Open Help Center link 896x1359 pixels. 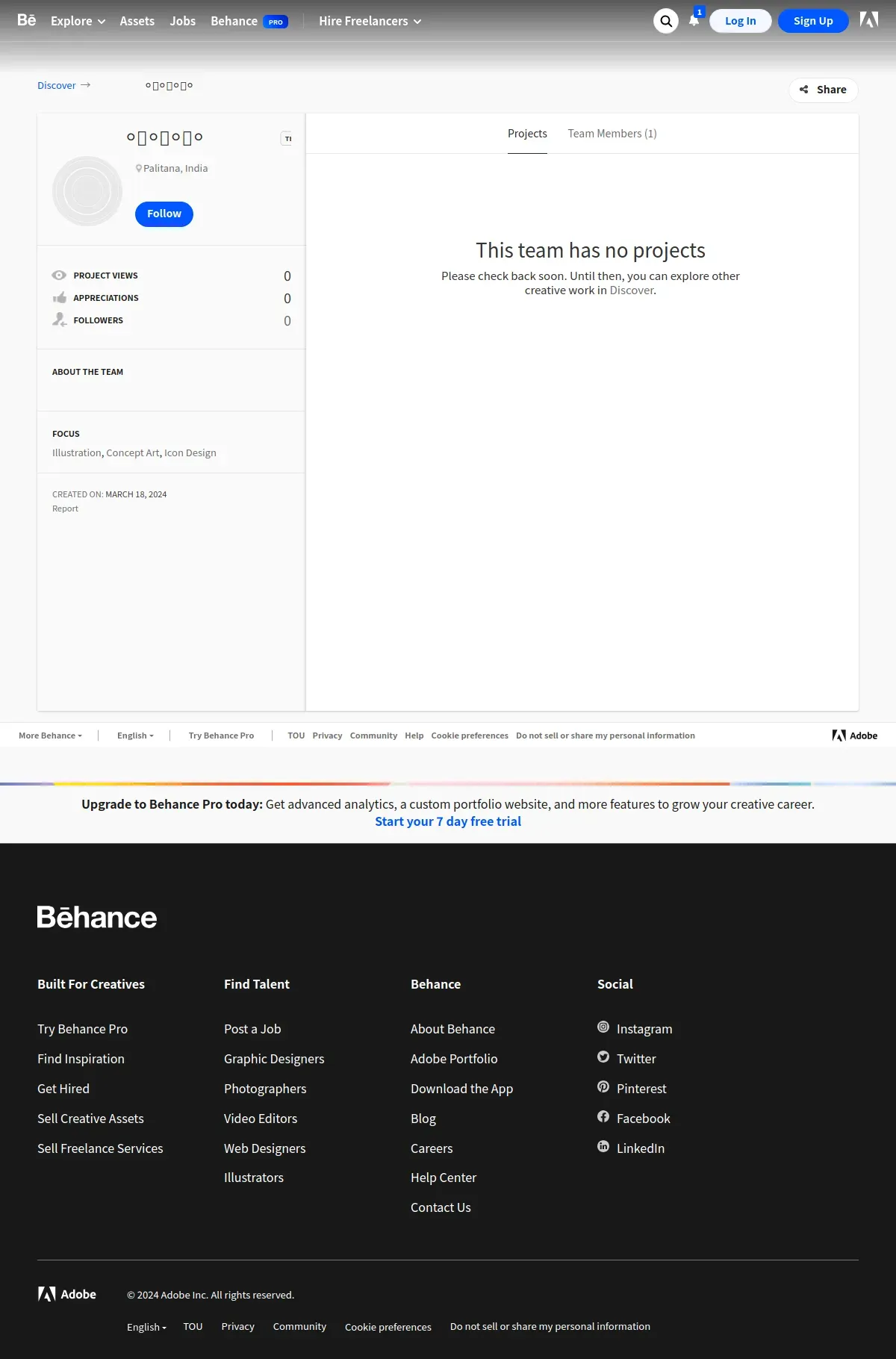coord(444,1178)
